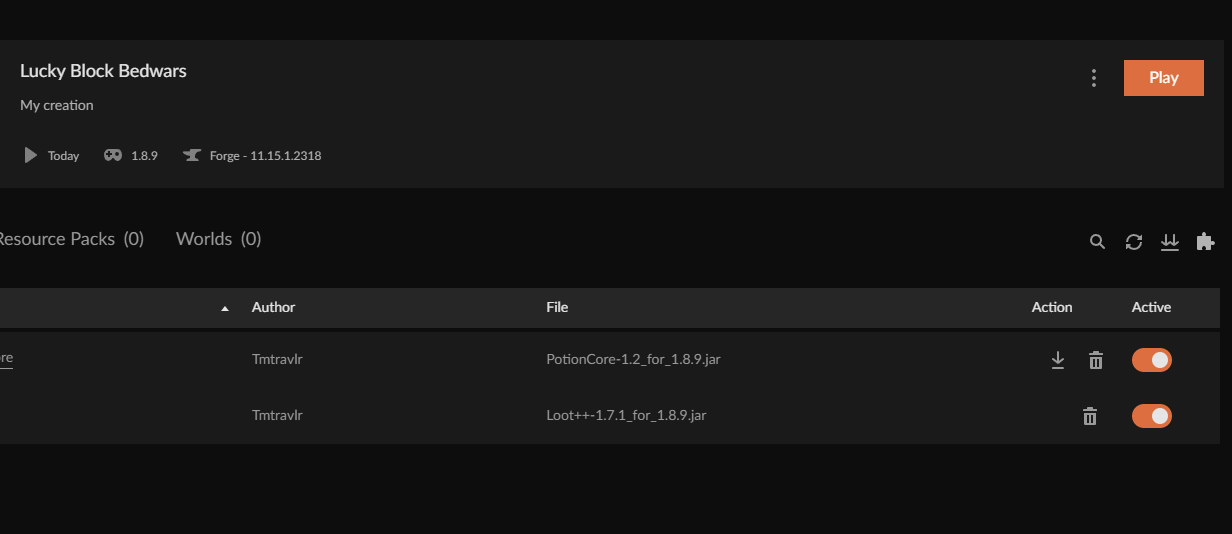Open the underlined PotionCore mod name link
Screen dimensions: 1232x534
pos(6,358)
